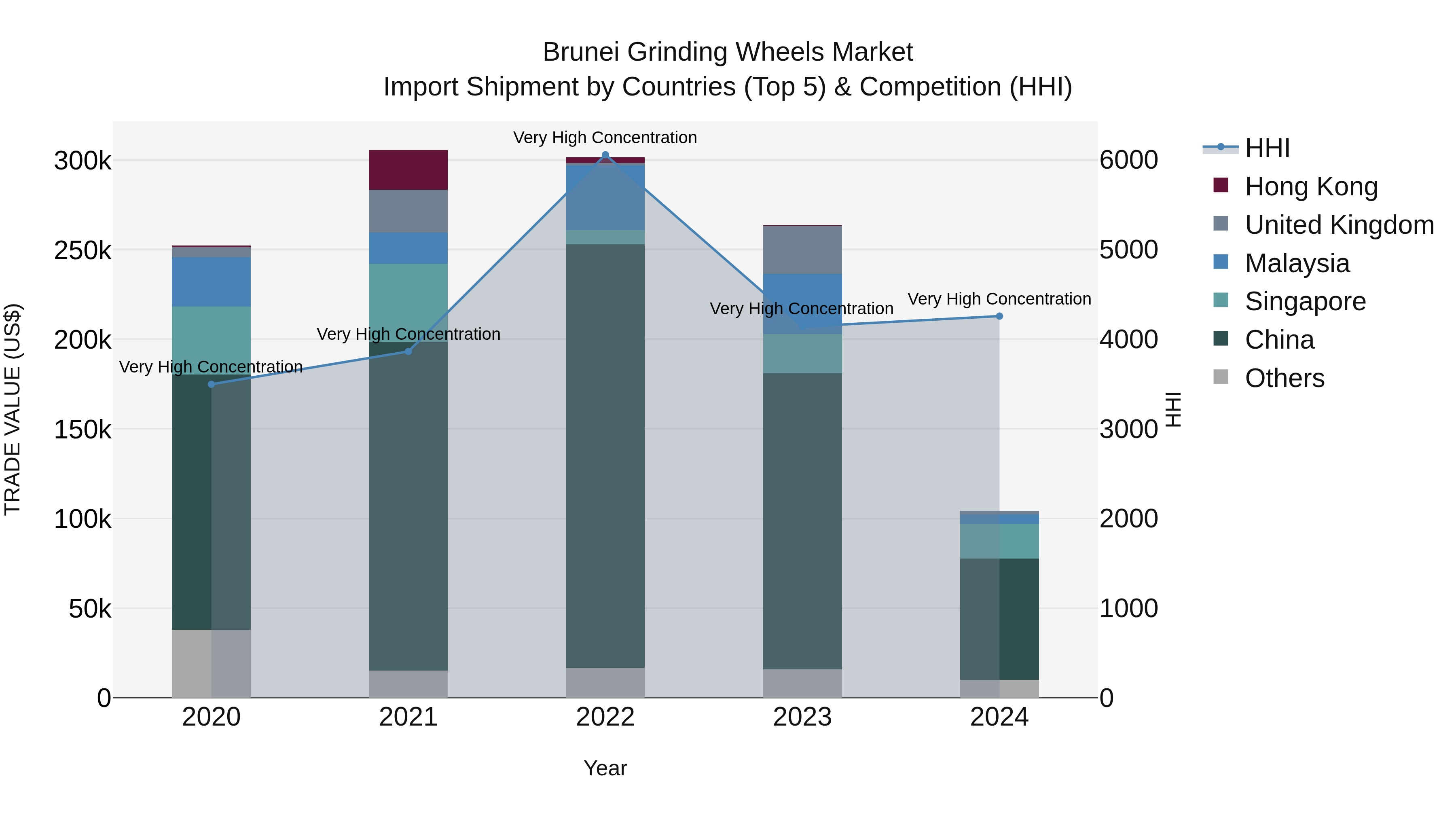Image resolution: width=1456 pixels, height=819 pixels.
Task: Click the Malaysia blue legend swatch
Action: (1221, 262)
